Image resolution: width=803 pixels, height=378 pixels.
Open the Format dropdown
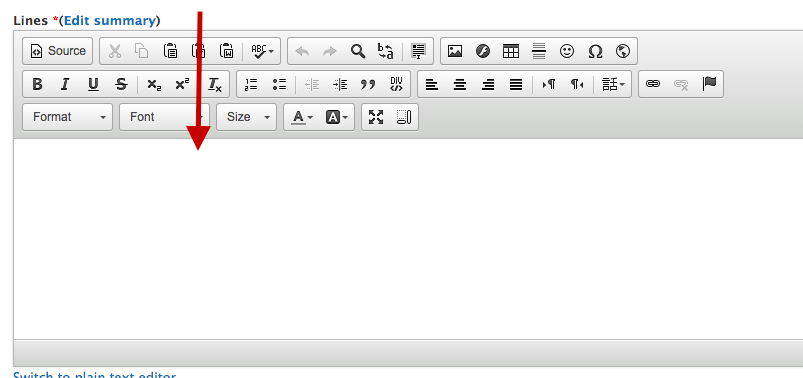click(68, 117)
